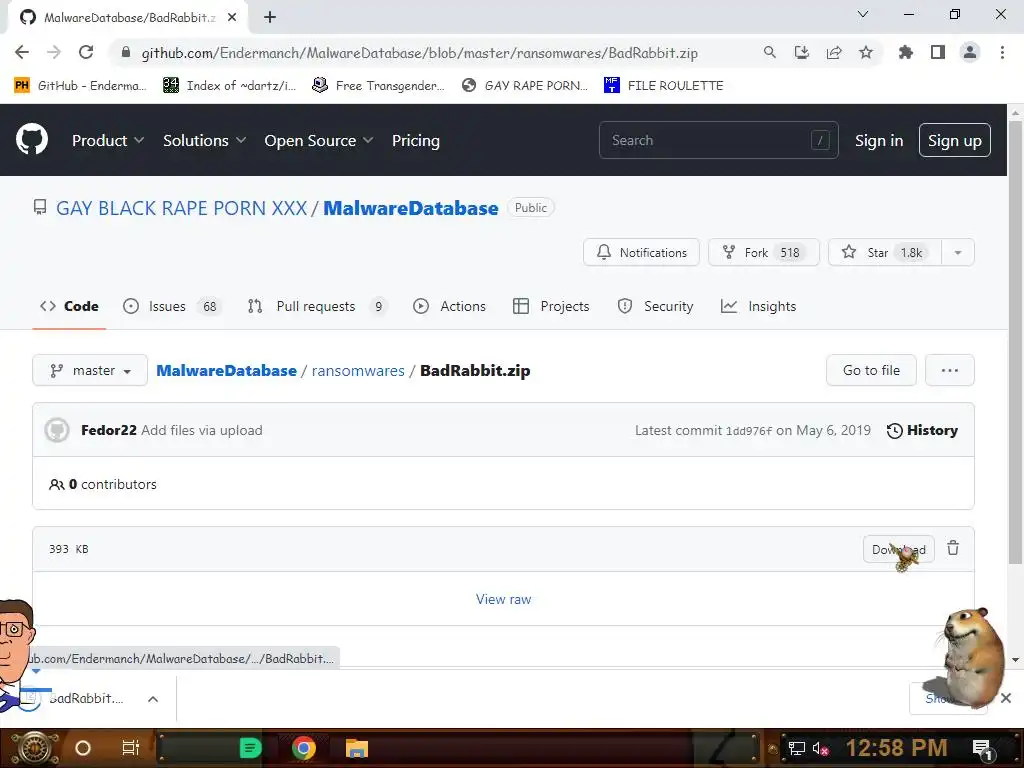Open File Explorer from the taskbar
The image size is (1024, 768).
click(357, 748)
